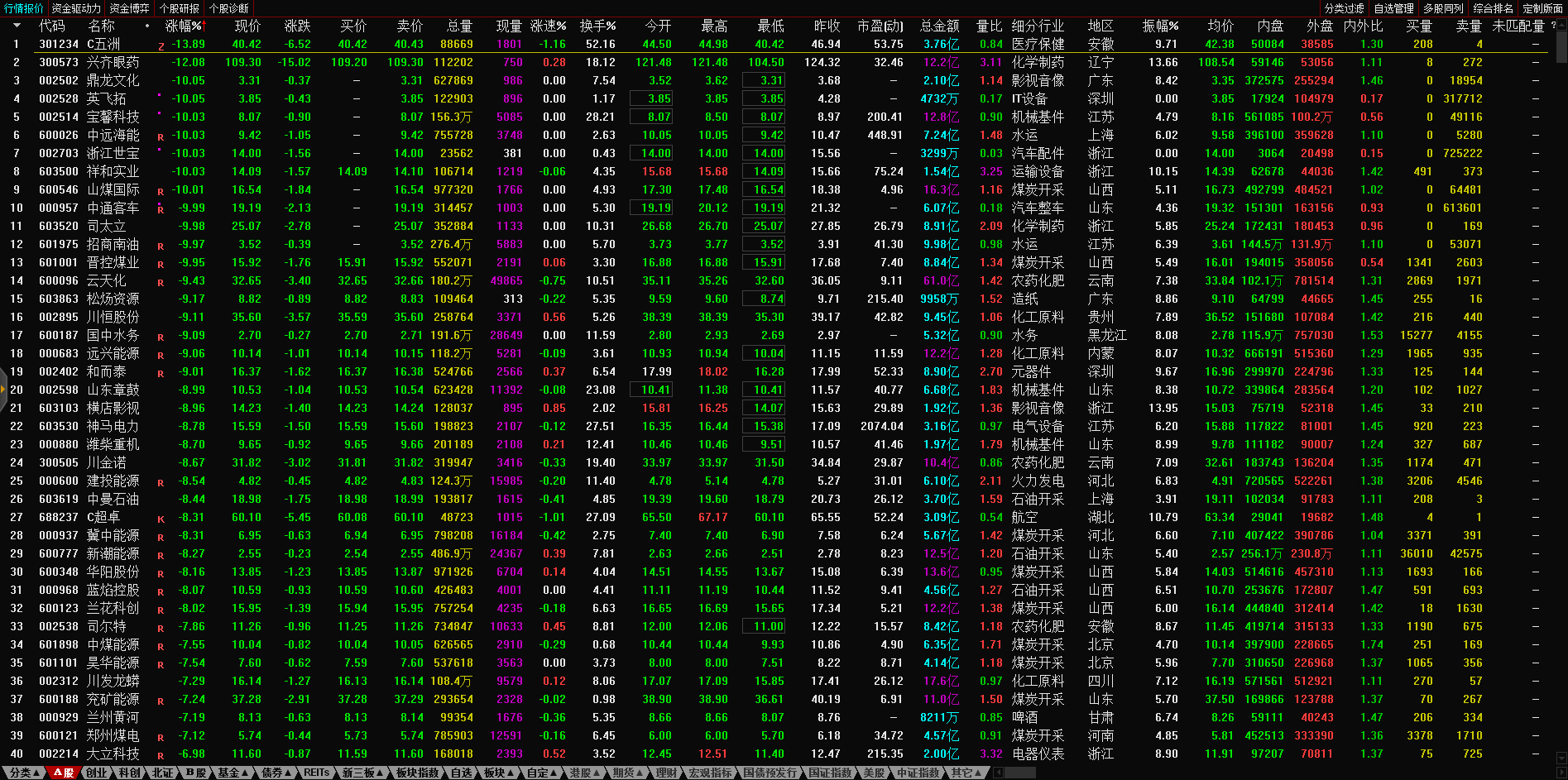Screen dimensions: 1568x780
Task: Switch to the 资金驱动力 tab
Action: [x=76, y=8]
